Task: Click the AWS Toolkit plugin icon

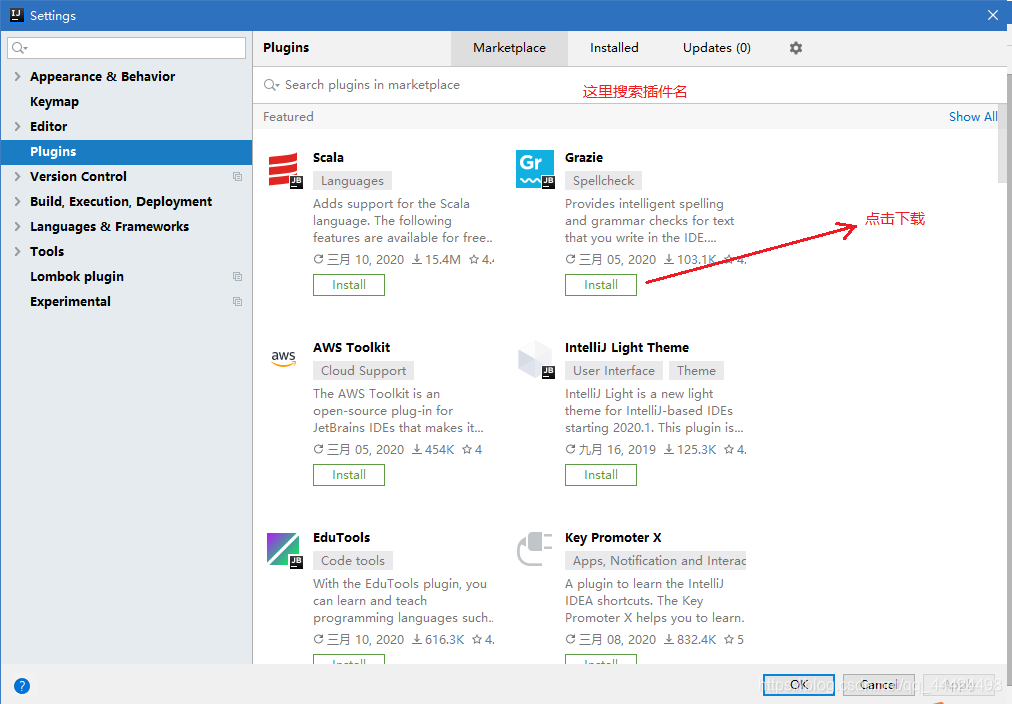Action: point(283,359)
